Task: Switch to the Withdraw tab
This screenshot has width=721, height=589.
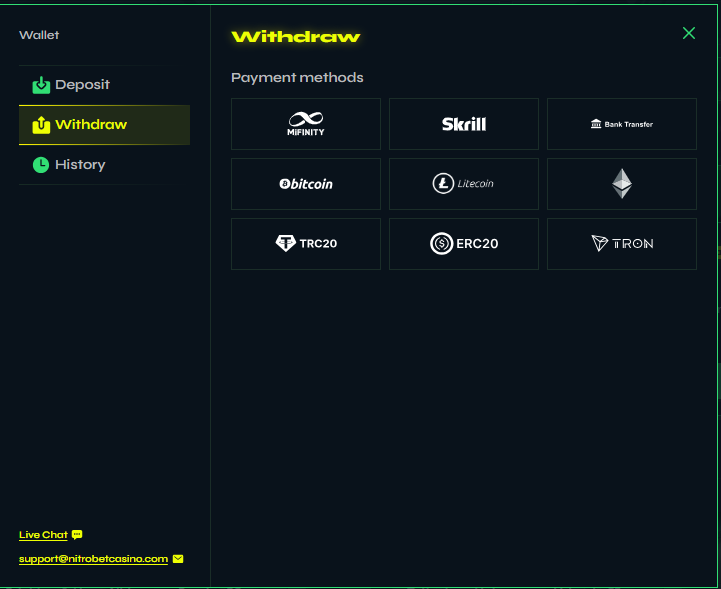Action: point(91,125)
